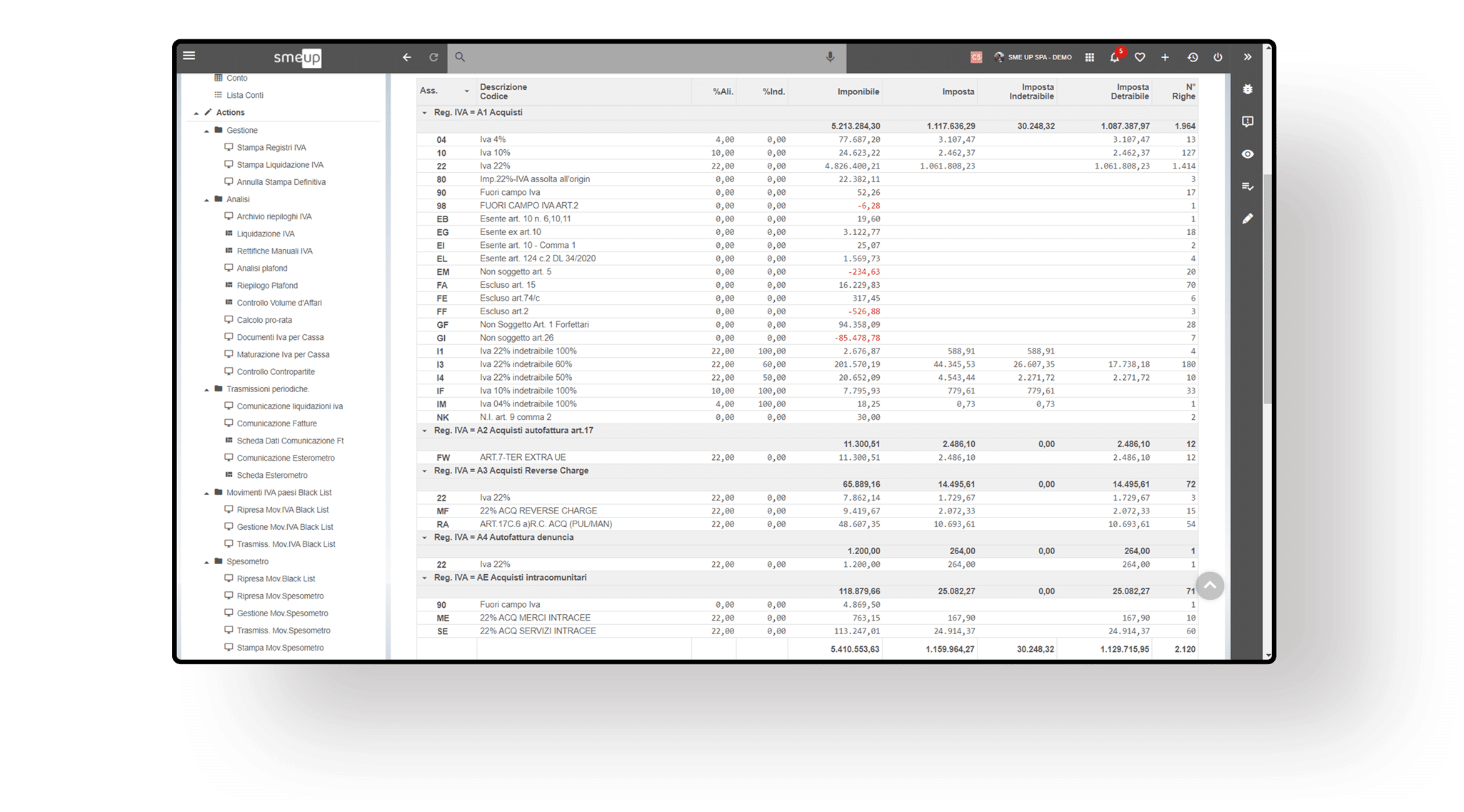Click the back arrow navigation icon
This screenshot has height=812, width=1464.
[407, 57]
